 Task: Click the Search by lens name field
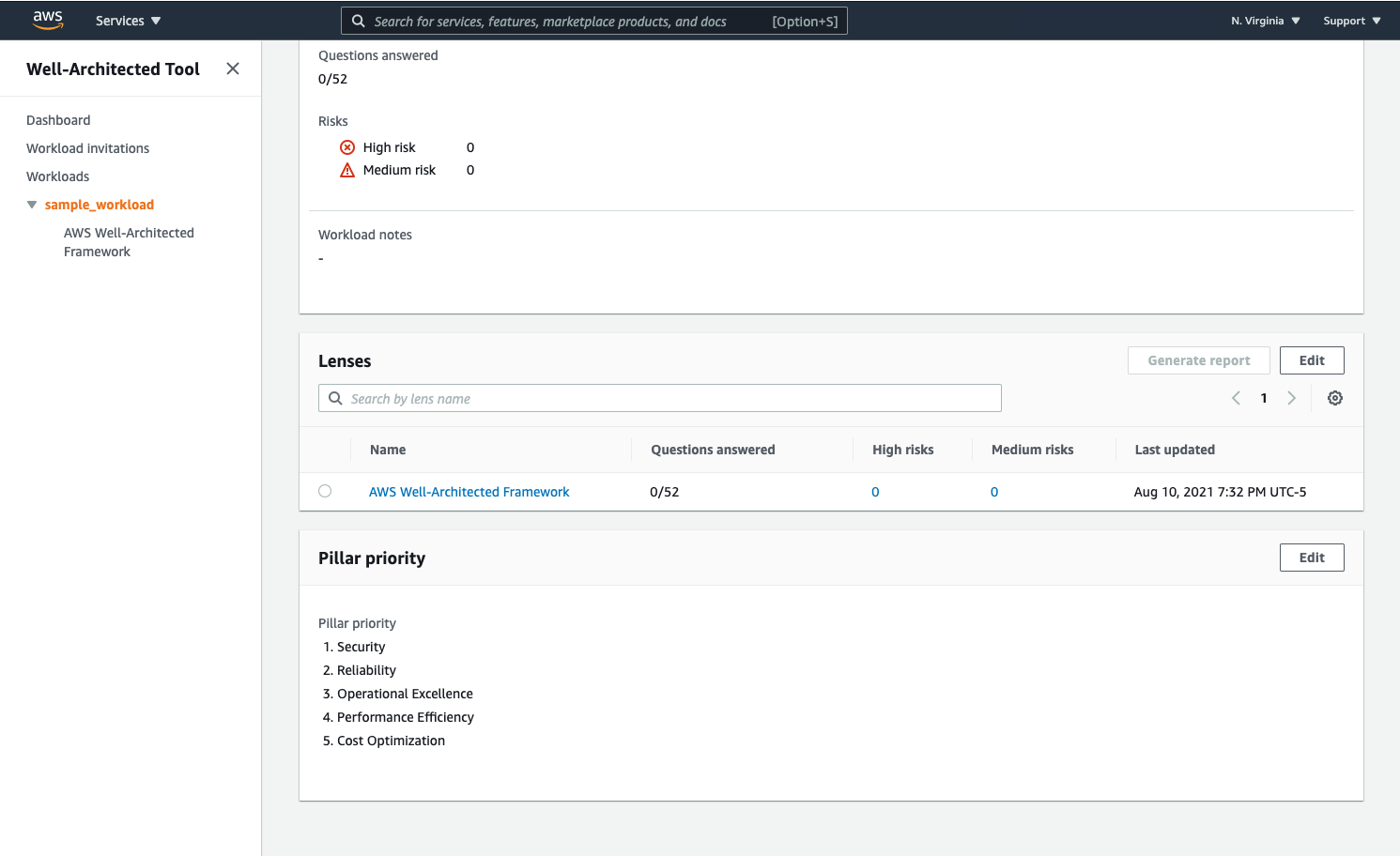(x=659, y=398)
